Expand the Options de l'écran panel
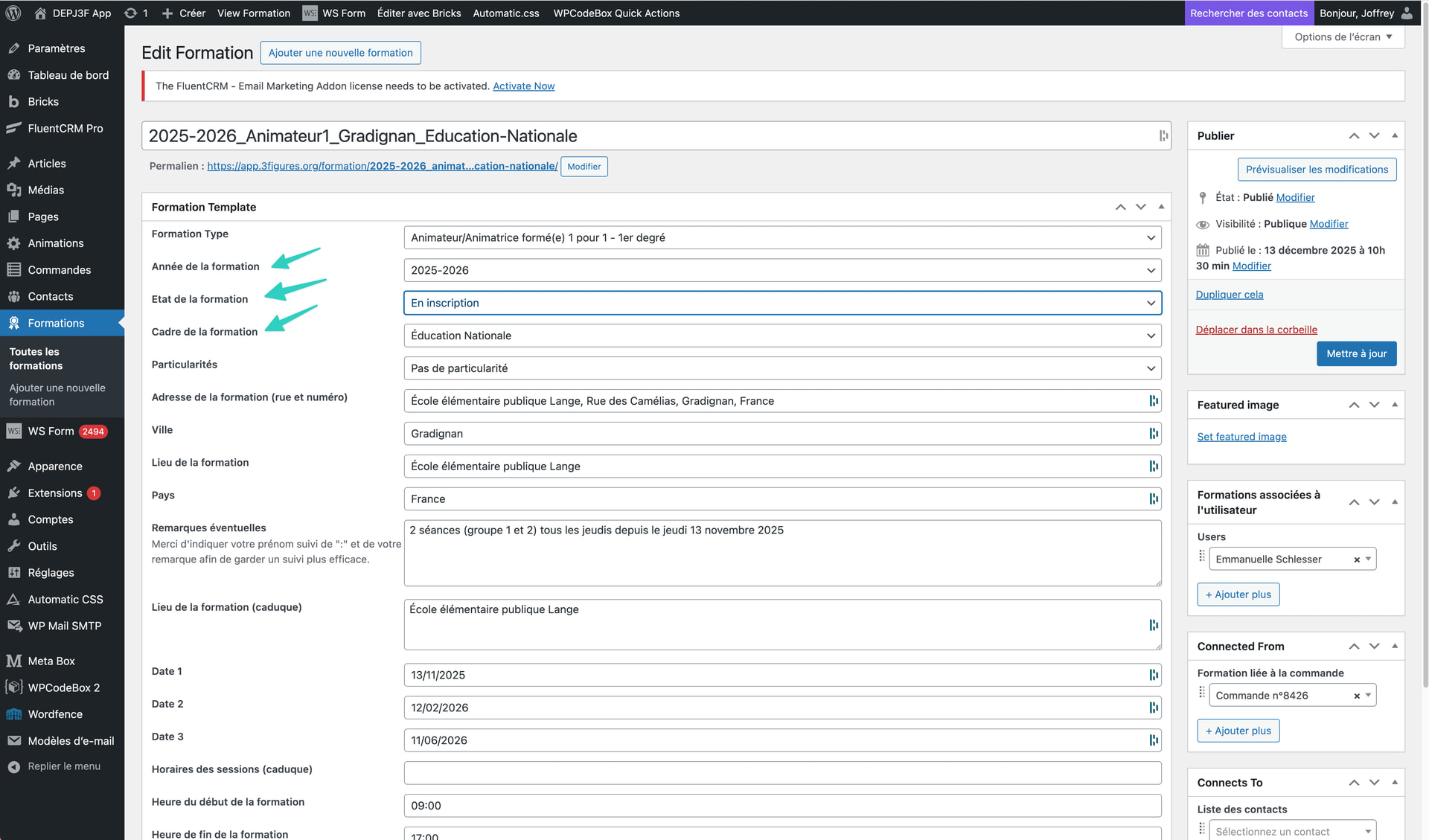This screenshot has height=840, width=1429. (x=1343, y=37)
